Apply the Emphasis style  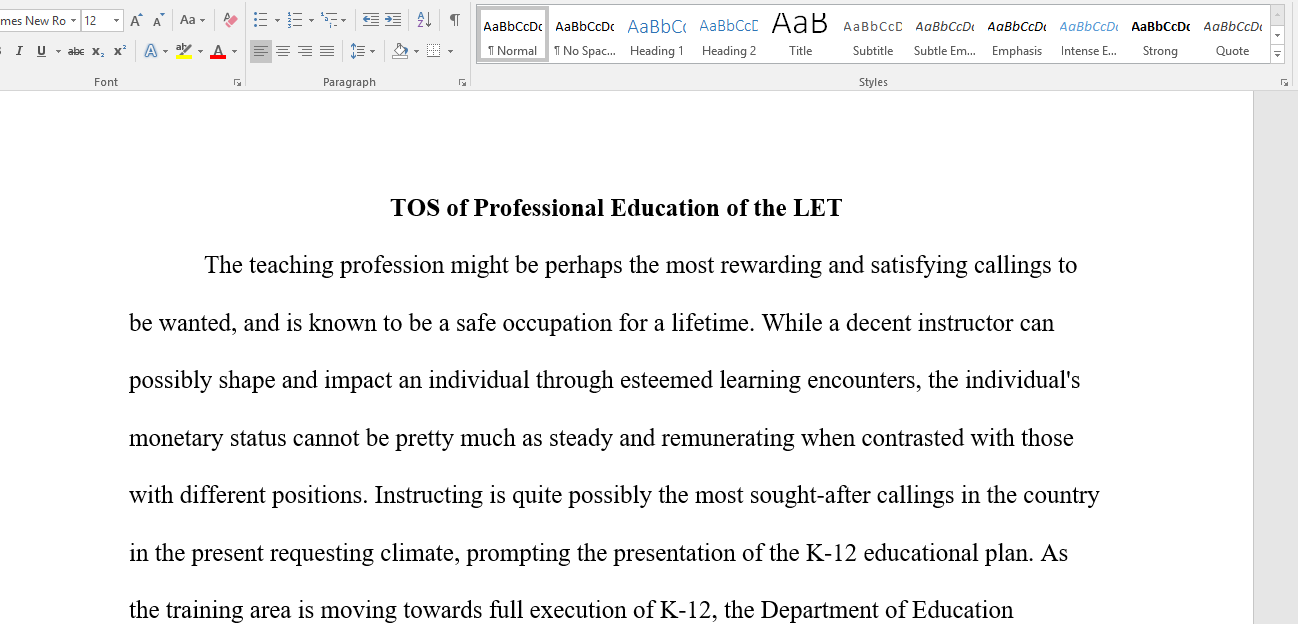[1017, 34]
